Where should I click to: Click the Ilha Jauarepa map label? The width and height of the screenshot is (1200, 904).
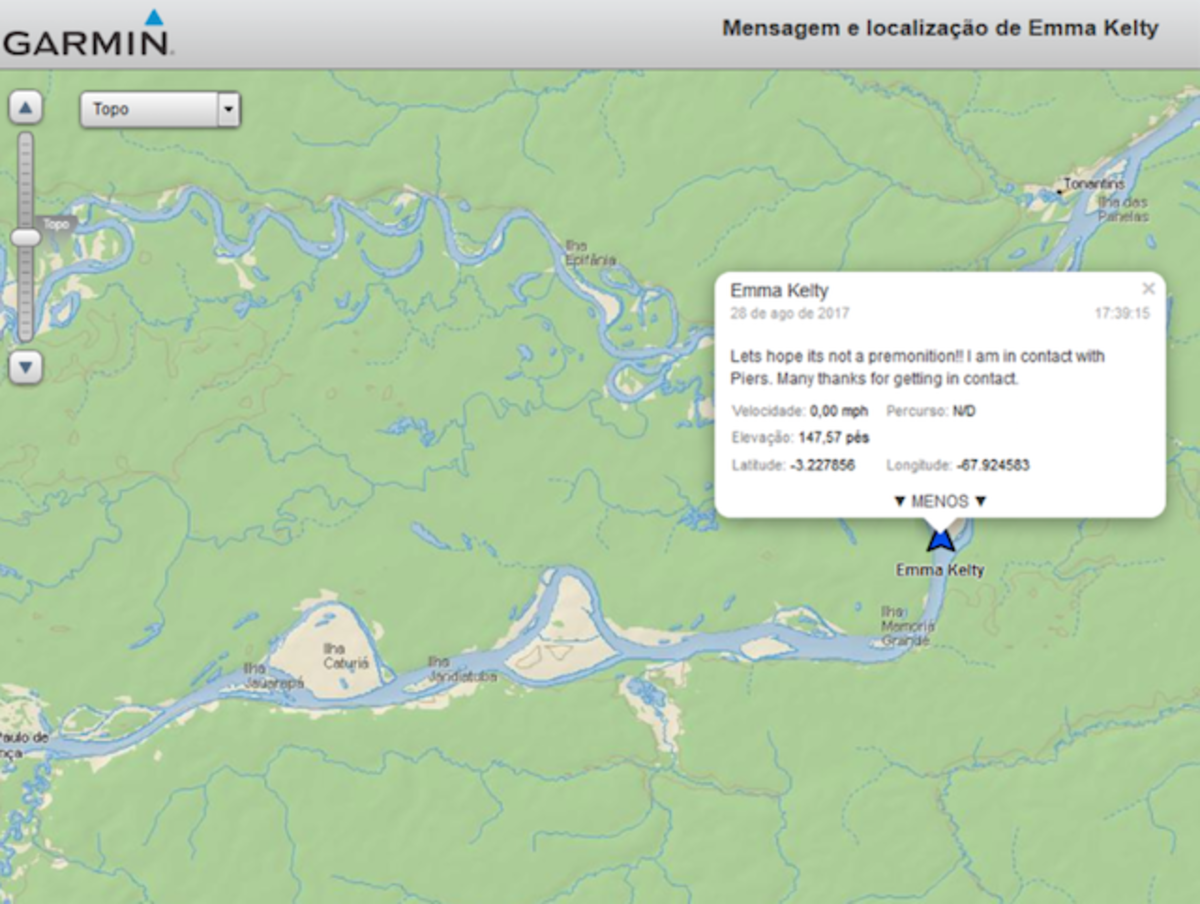[x=273, y=676]
